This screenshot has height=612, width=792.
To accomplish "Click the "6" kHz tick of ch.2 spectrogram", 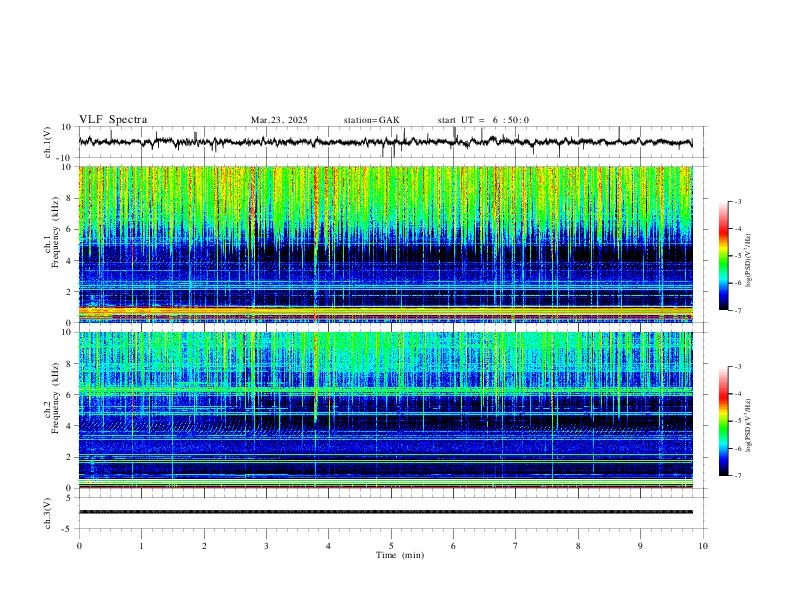I will point(70,395).
